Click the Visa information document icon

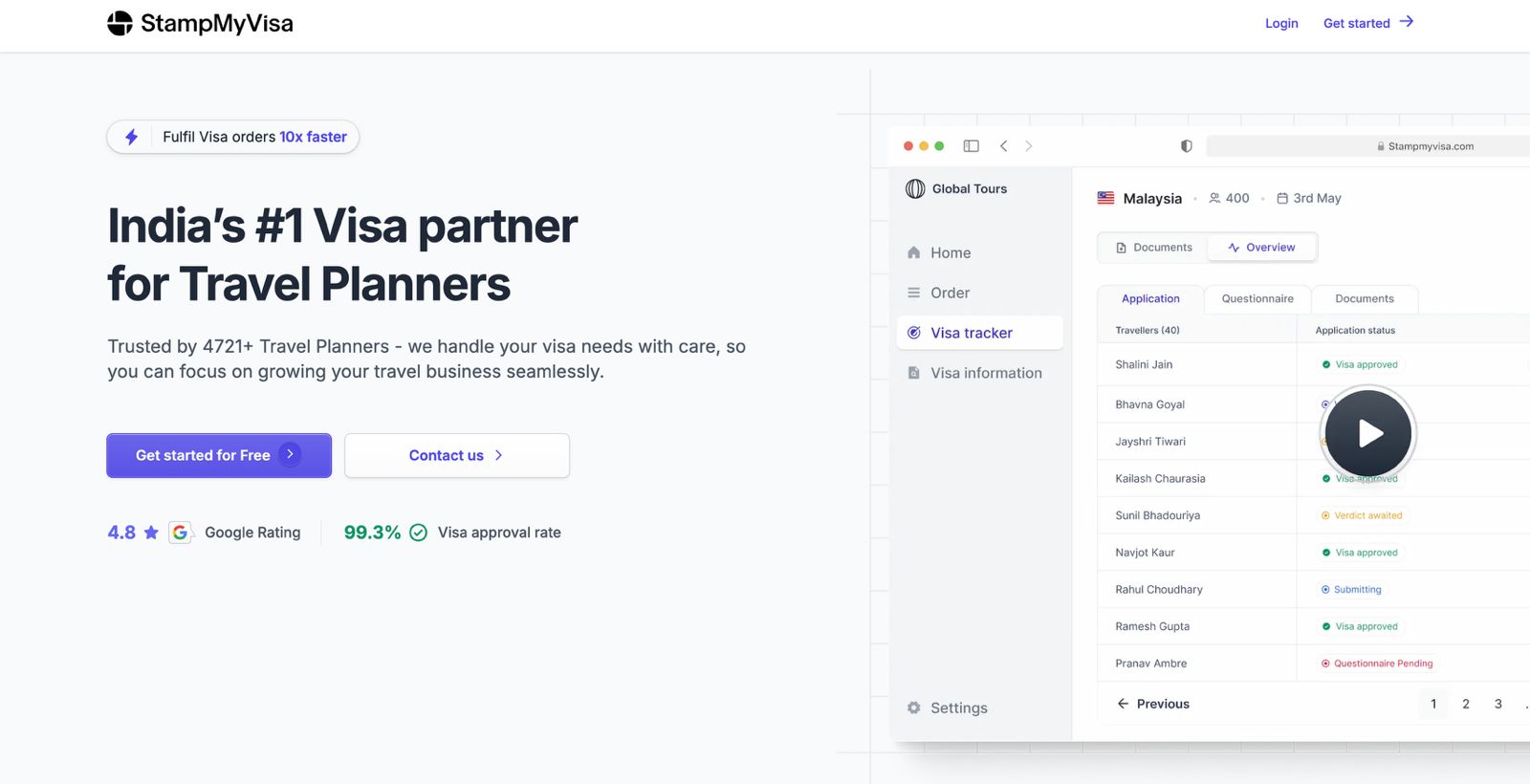pos(913,373)
